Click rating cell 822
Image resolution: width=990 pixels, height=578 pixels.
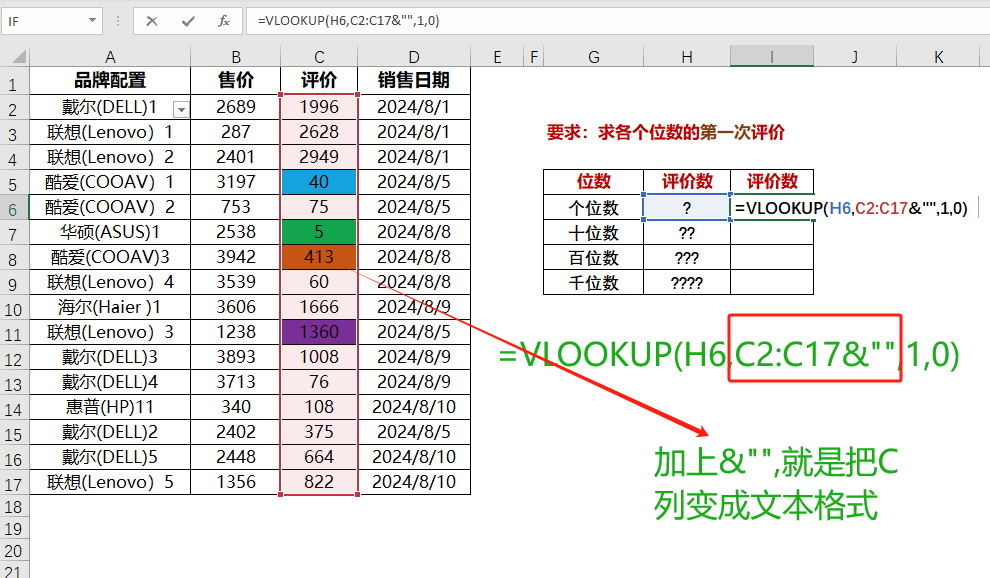pos(319,483)
